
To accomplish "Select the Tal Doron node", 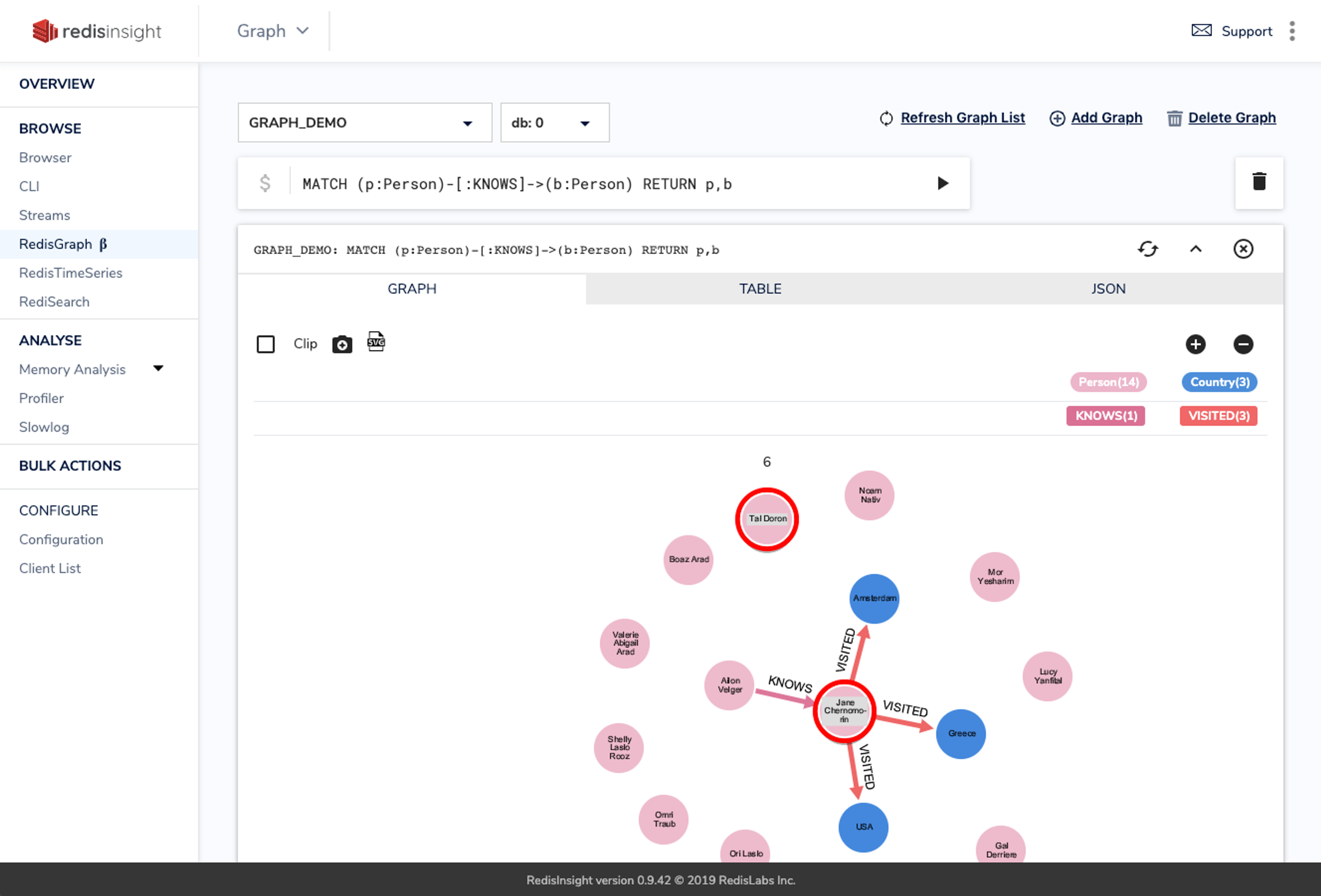I will 767,519.
